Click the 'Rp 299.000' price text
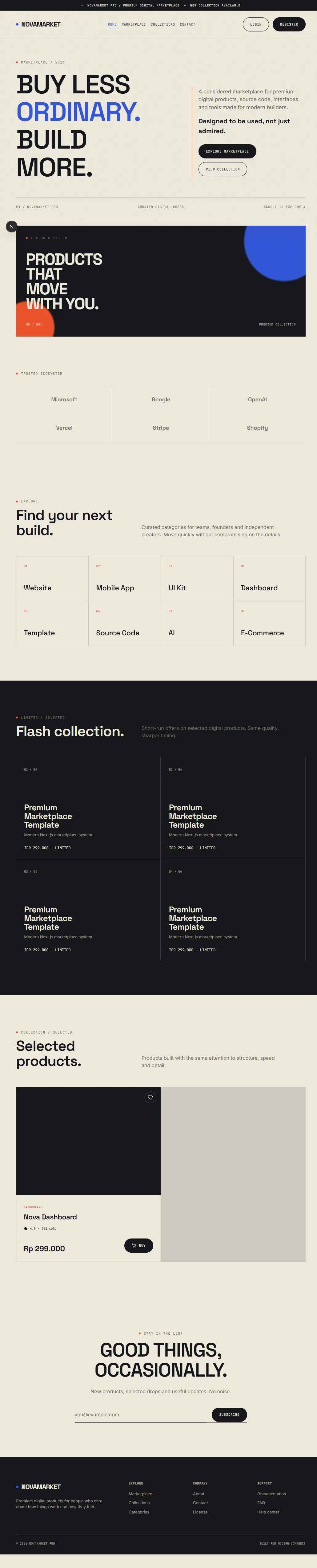 [44, 1248]
